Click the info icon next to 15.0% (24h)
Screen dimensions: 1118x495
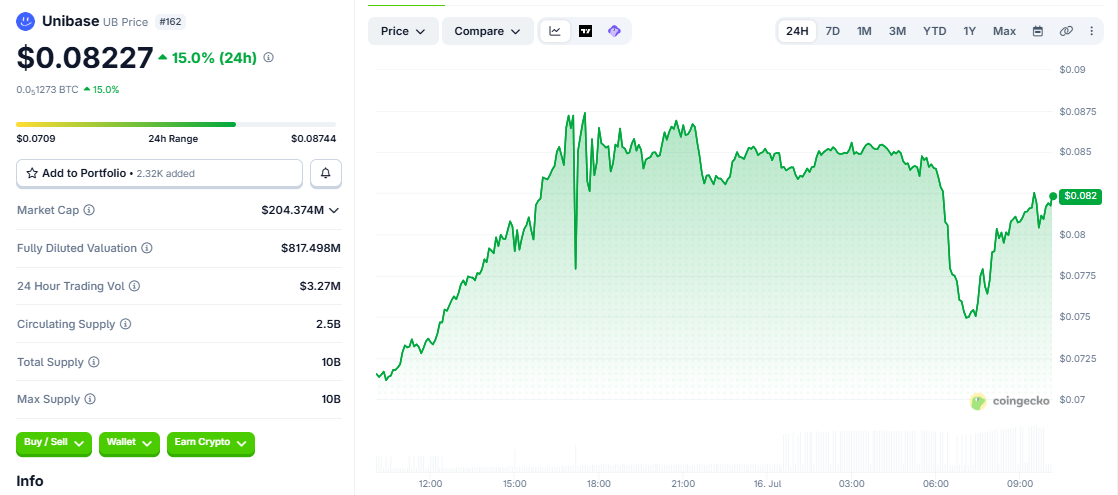coord(269,58)
